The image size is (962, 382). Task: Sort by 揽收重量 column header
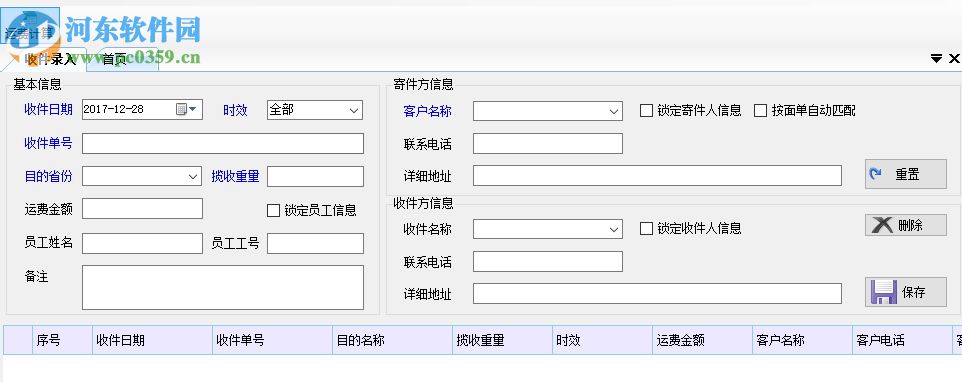[x=502, y=340]
